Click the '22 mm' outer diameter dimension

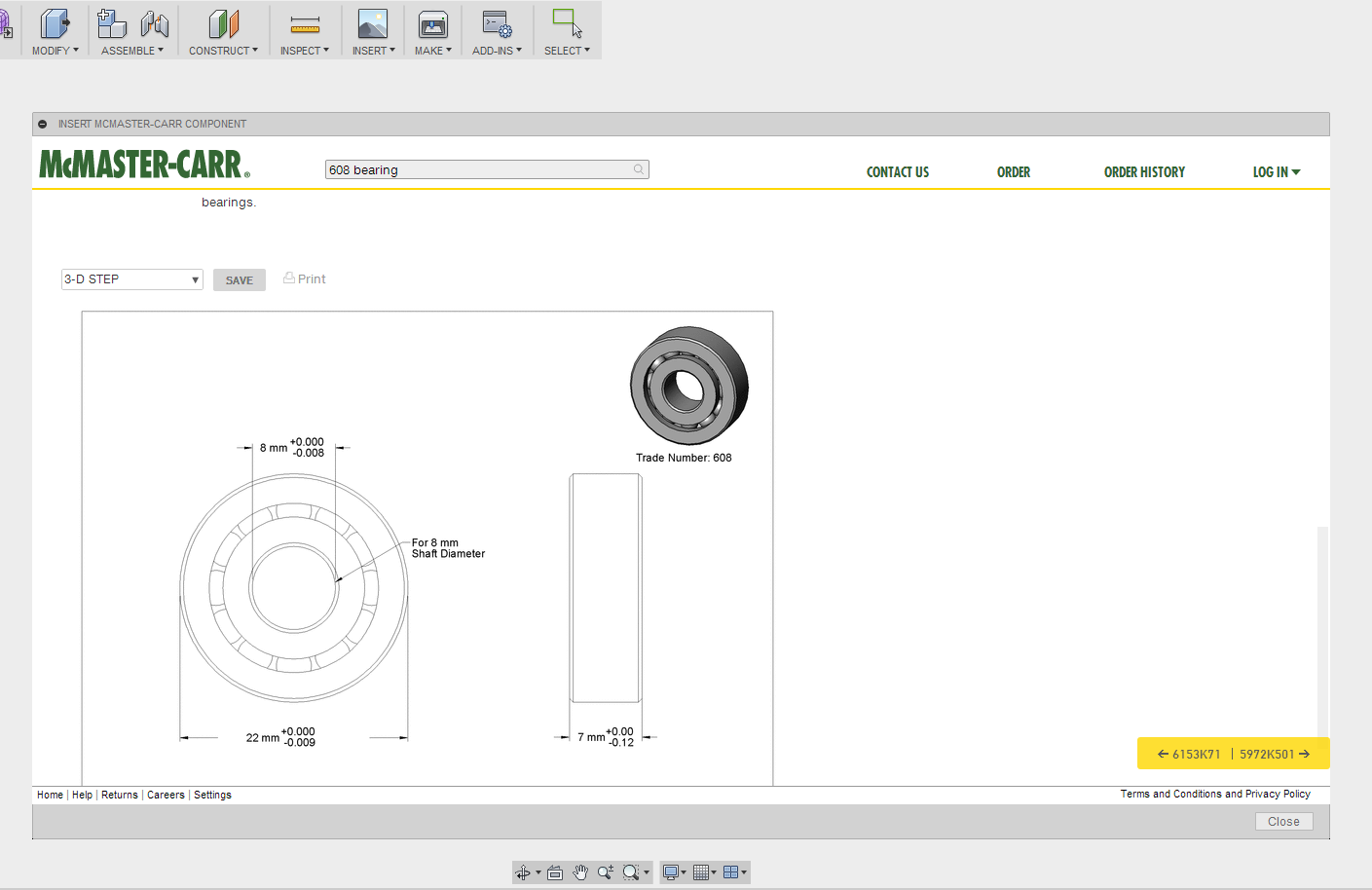280,737
